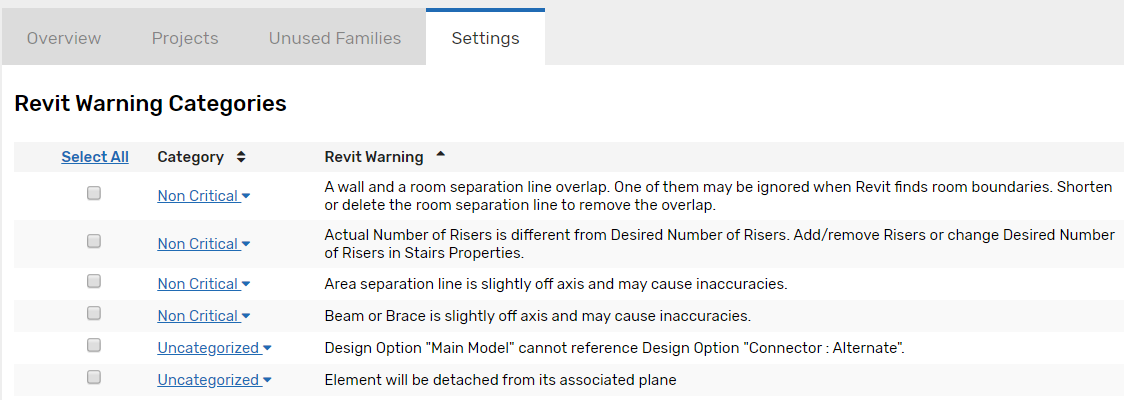Check the wall and room separation overlap row
The width and height of the screenshot is (1124, 400).
(x=94, y=193)
